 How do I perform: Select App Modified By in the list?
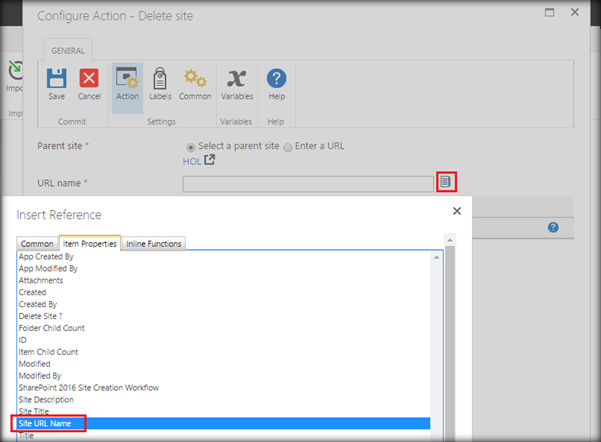tap(224, 268)
